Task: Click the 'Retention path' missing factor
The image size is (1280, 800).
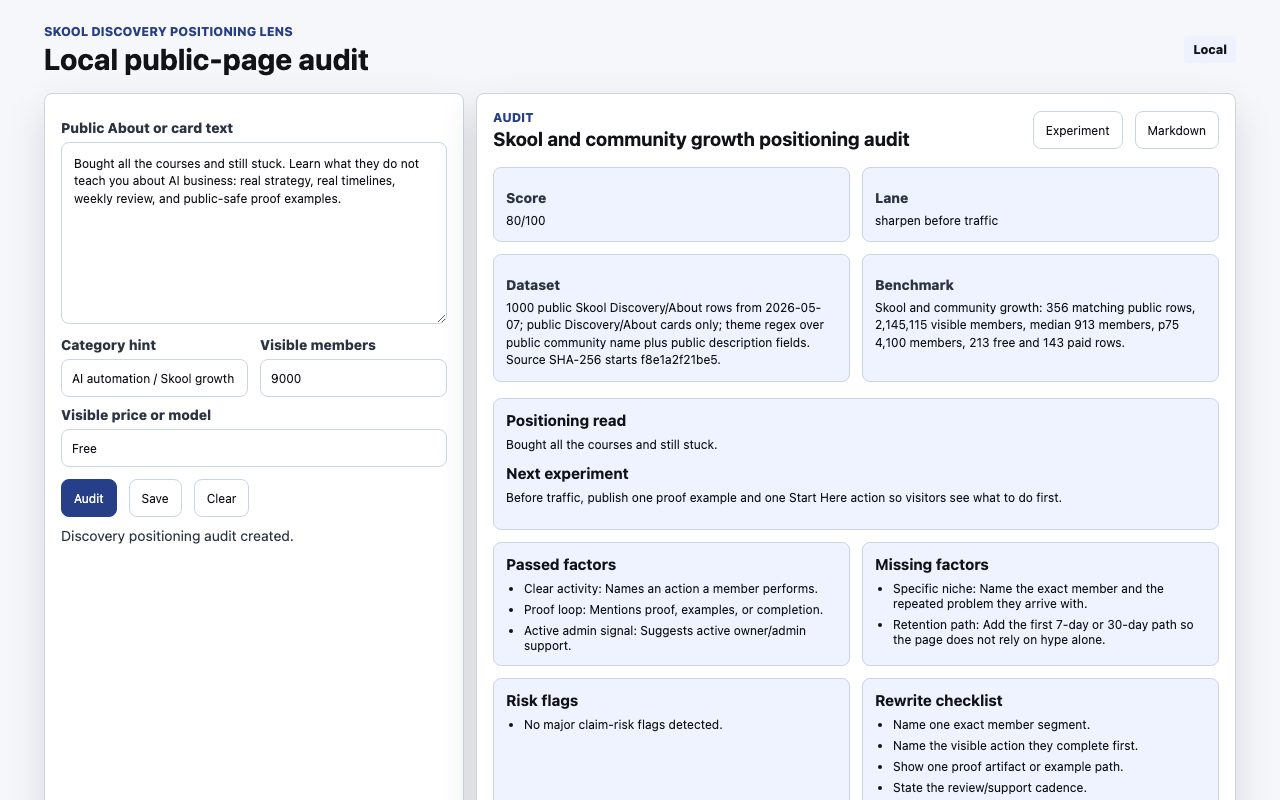Action: [x=1043, y=632]
